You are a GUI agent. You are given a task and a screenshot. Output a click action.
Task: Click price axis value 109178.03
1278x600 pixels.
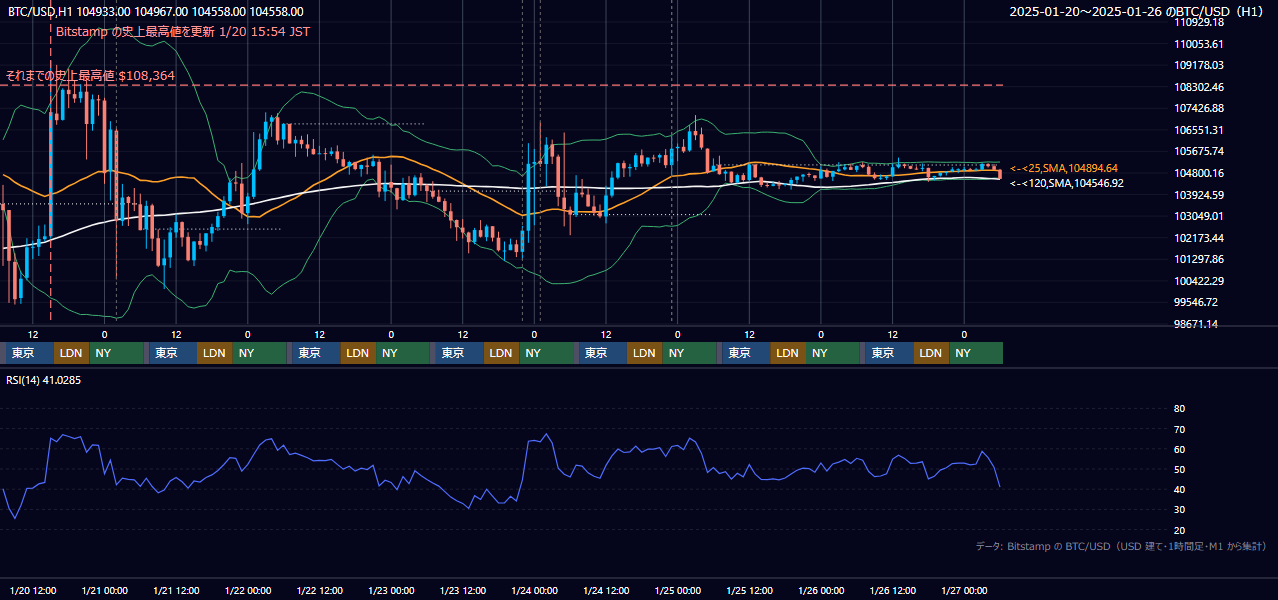(x=1198, y=65)
